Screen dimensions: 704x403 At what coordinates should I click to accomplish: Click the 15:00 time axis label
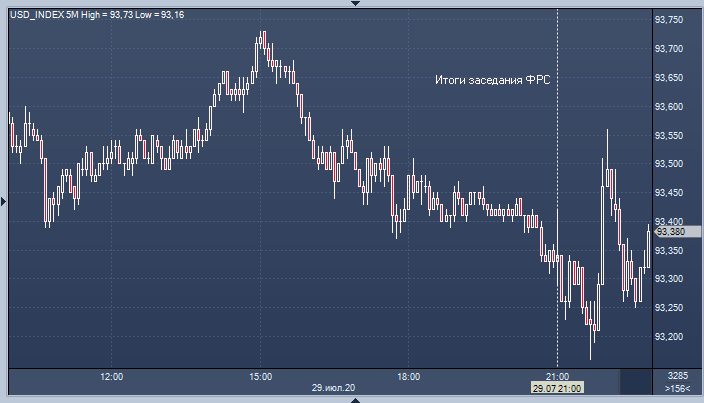[260, 377]
